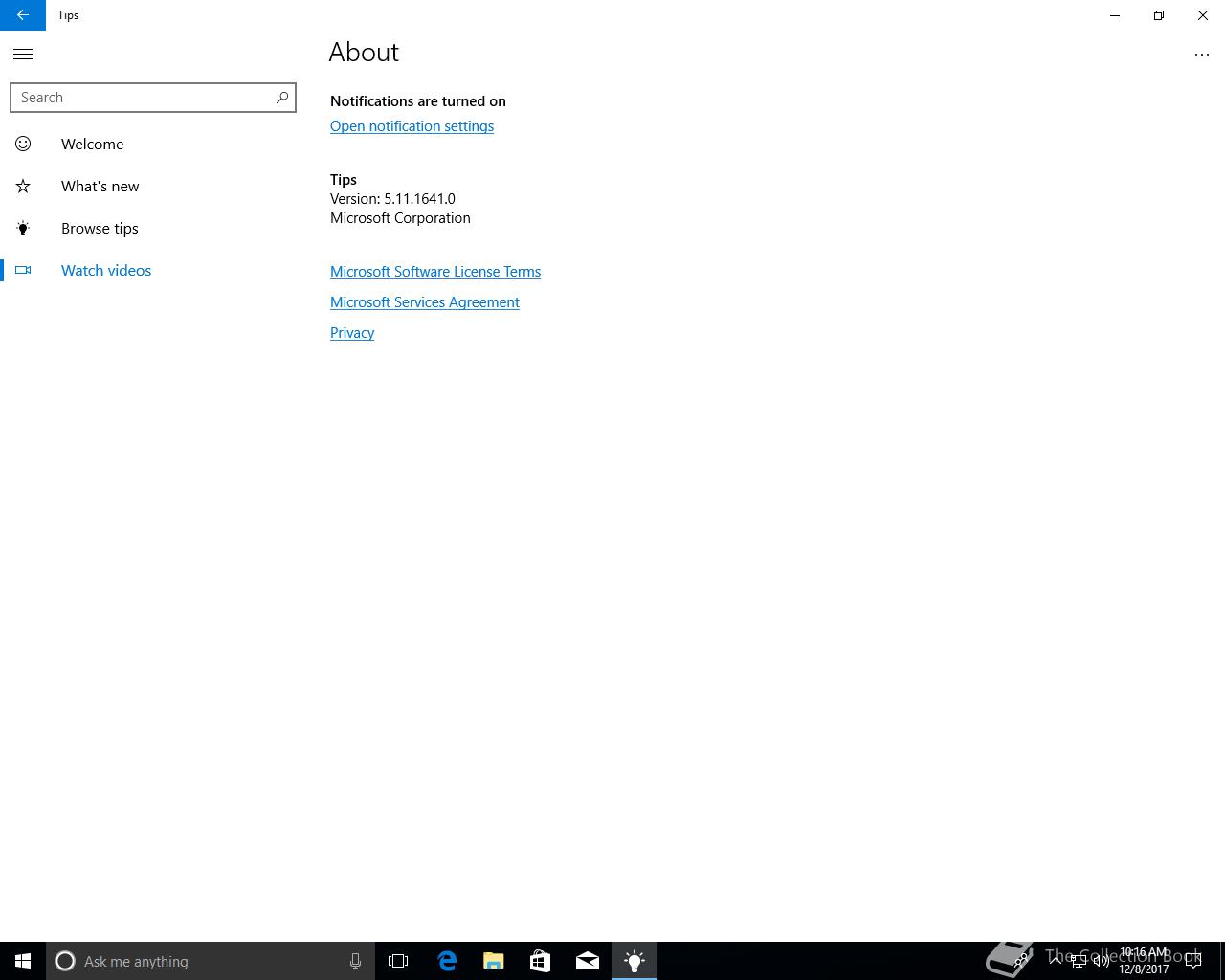This screenshot has width=1225, height=980.
Task: Open the Windows Start menu
Action: coord(23,961)
